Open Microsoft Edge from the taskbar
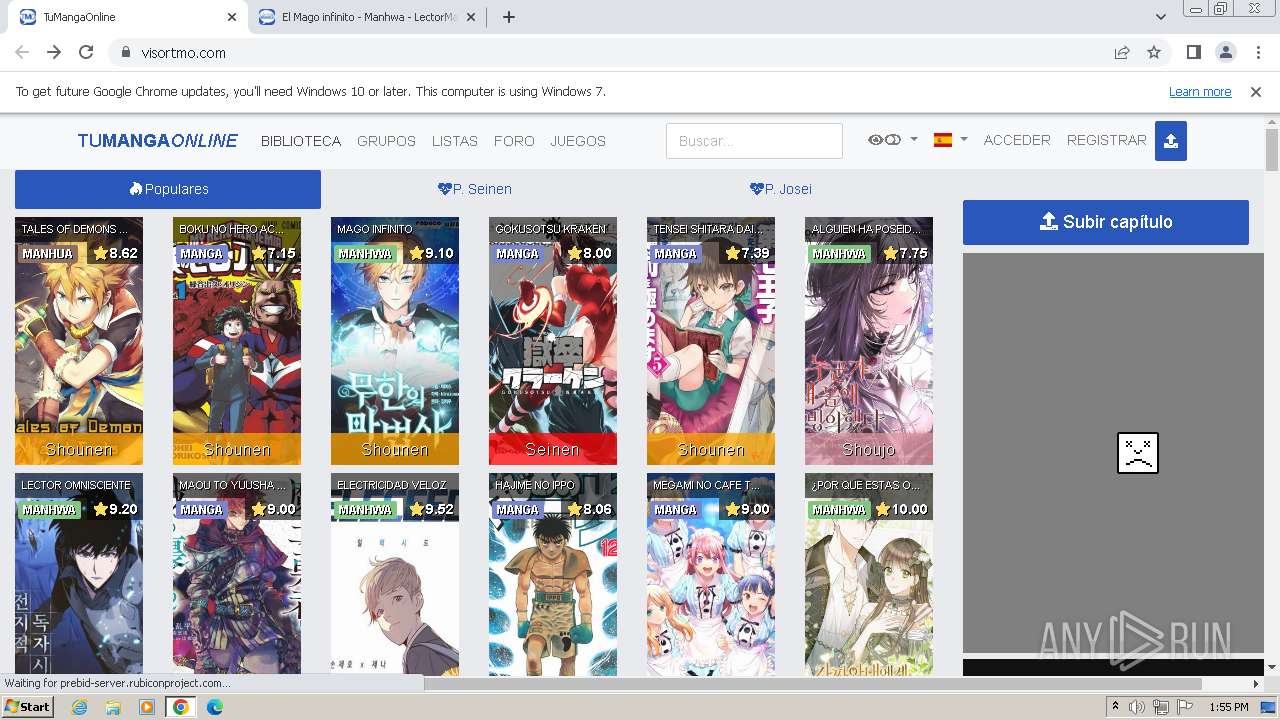 click(x=215, y=707)
